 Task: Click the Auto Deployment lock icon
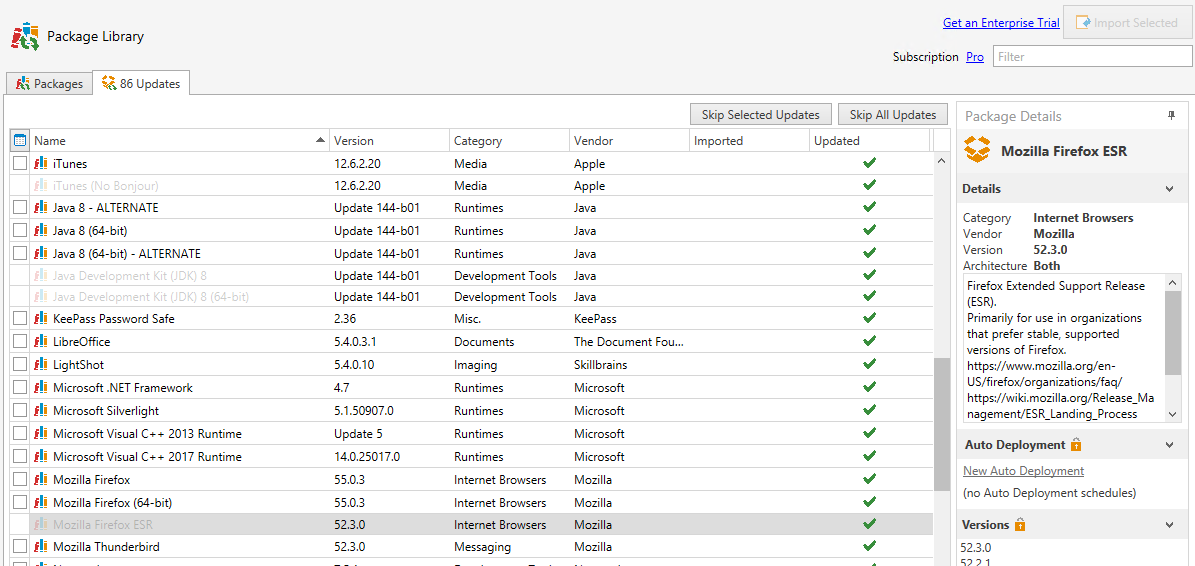(1076, 445)
